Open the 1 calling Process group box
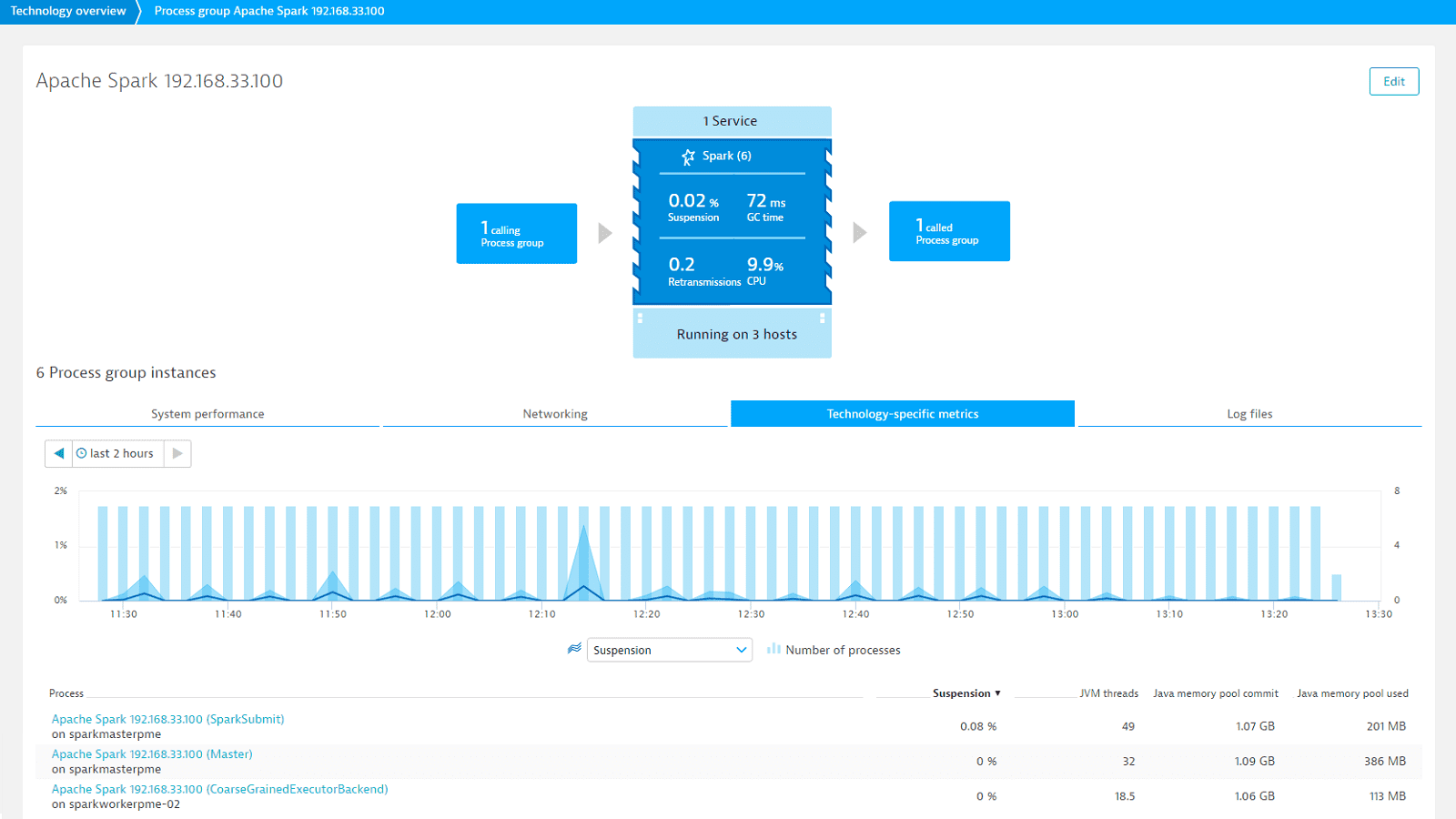Screen dimensions: 1456x819 point(516,234)
